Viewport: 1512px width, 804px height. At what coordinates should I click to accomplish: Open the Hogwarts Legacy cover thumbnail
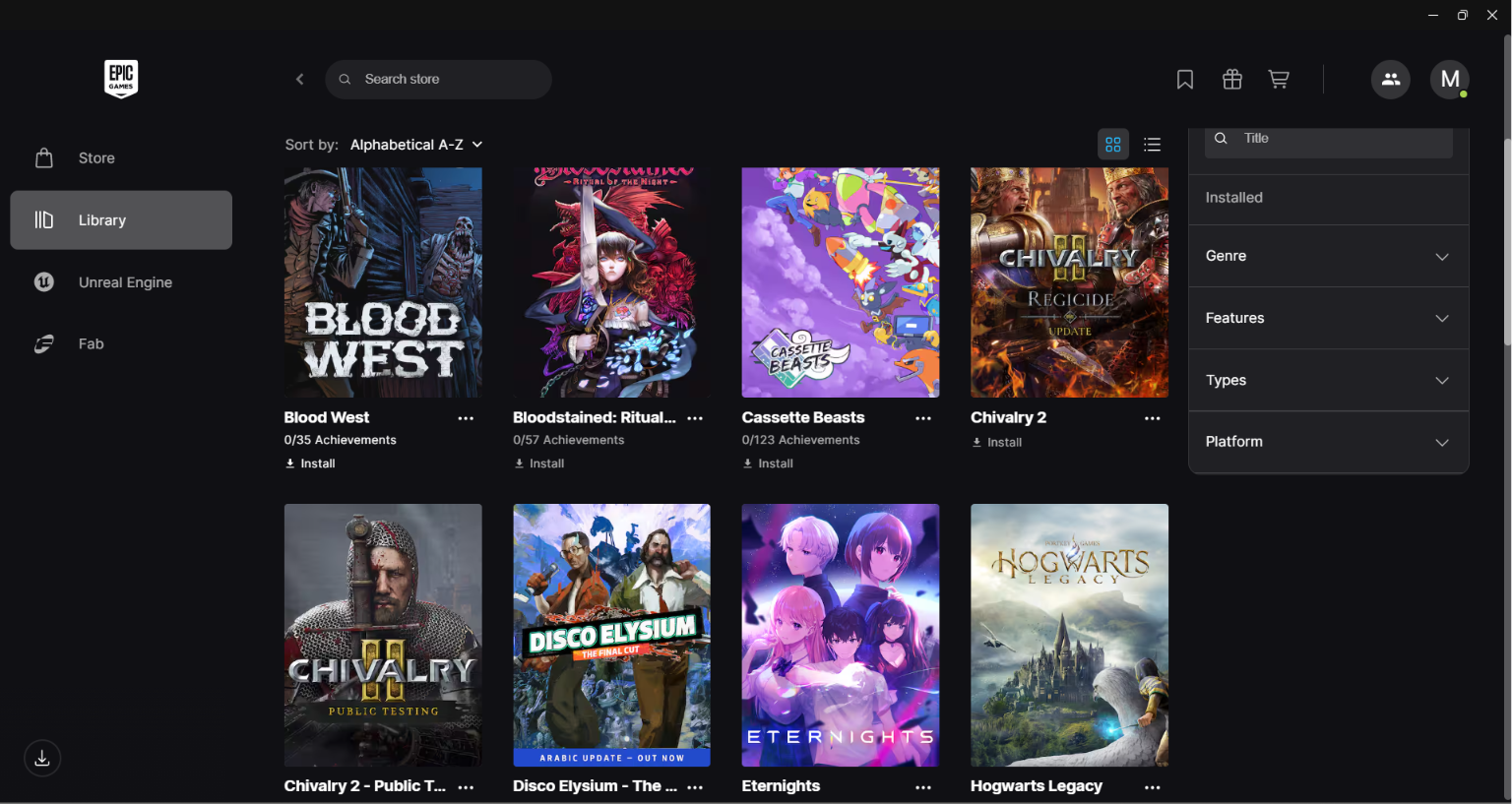tap(1069, 636)
